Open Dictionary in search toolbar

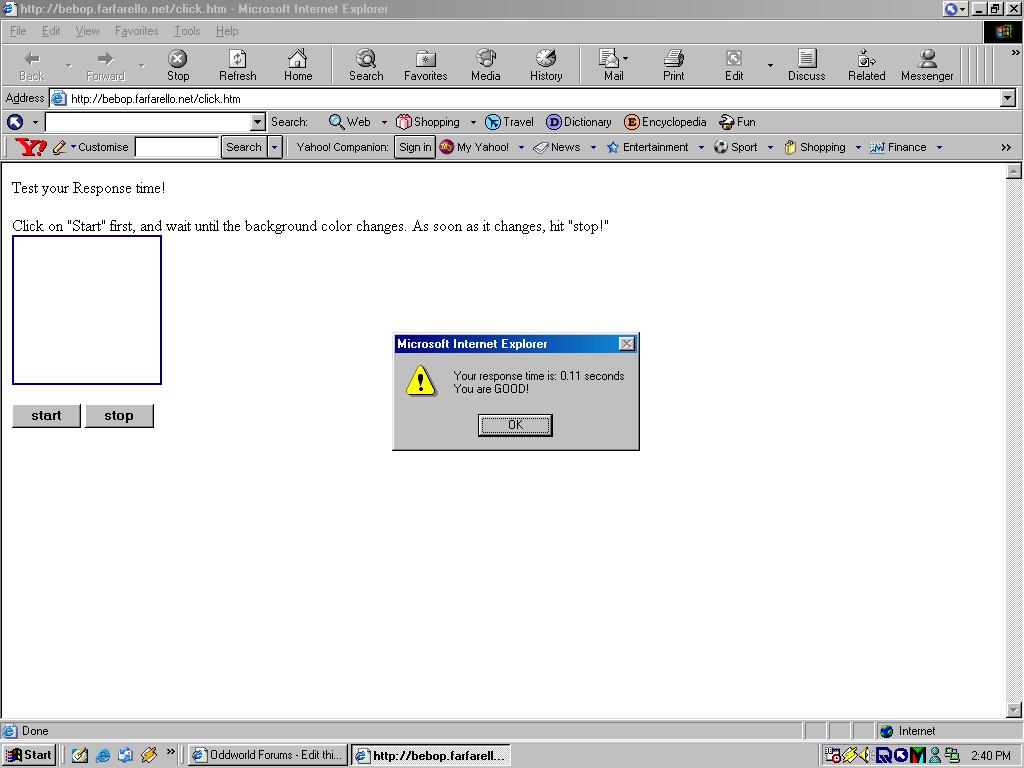point(578,122)
